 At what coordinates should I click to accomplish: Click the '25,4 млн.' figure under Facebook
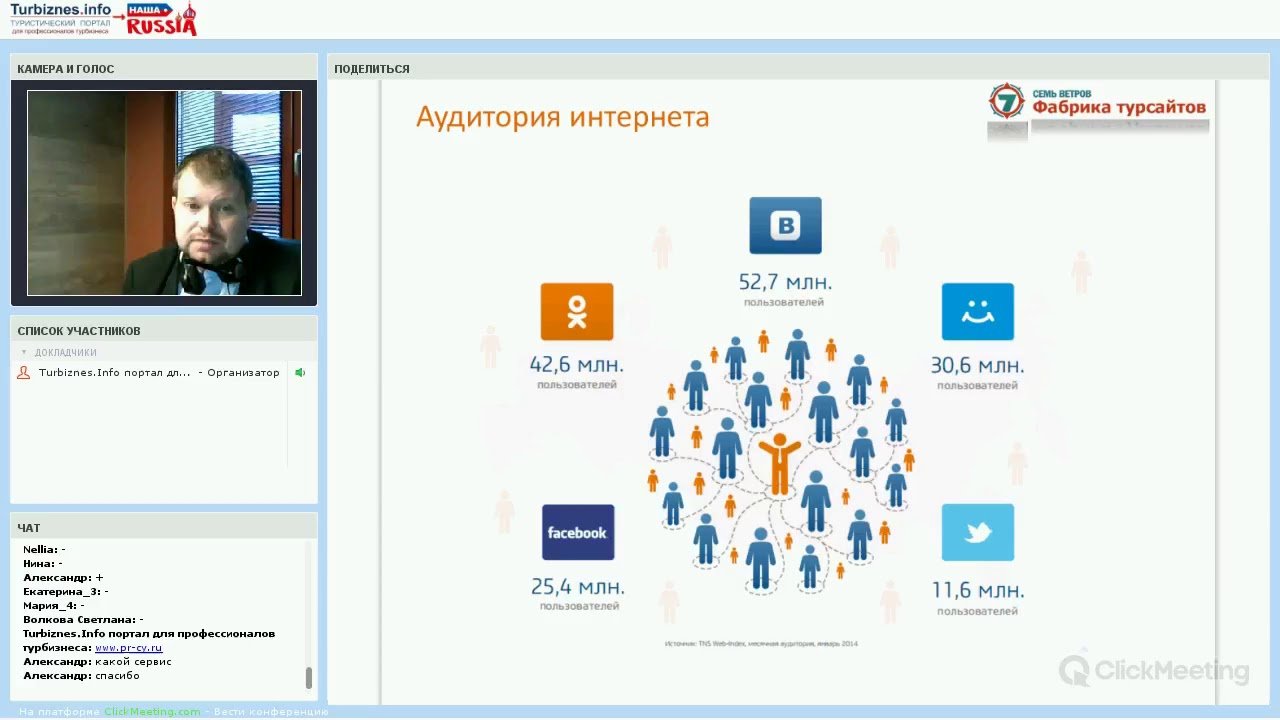coord(578,586)
